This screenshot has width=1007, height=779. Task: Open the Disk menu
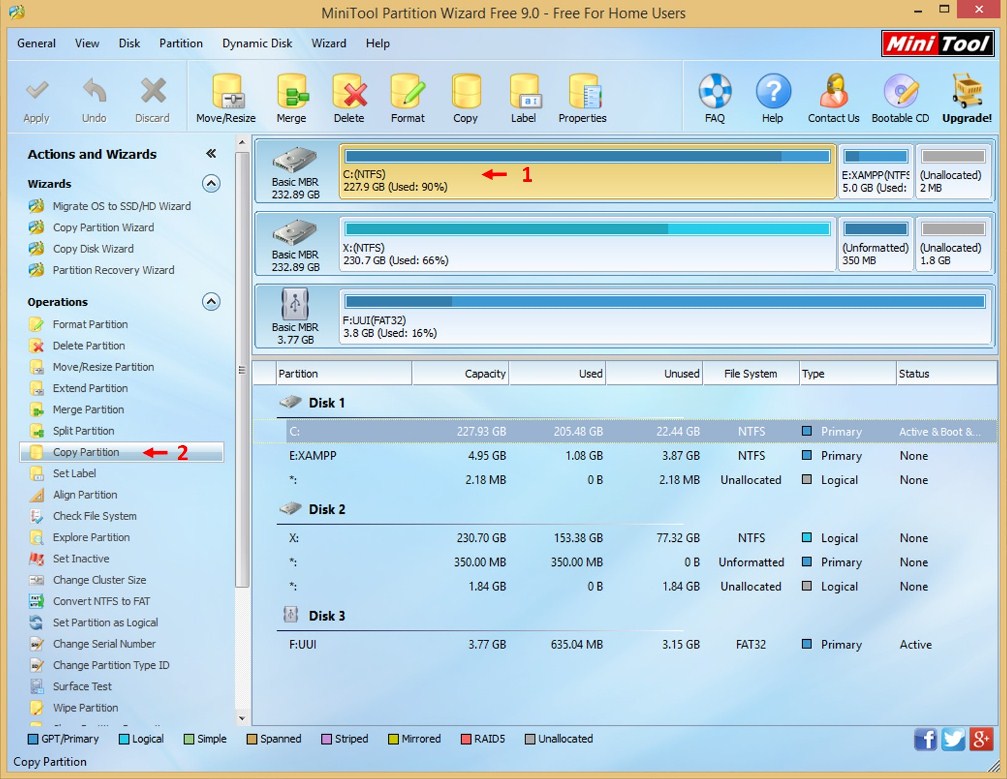tap(129, 43)
